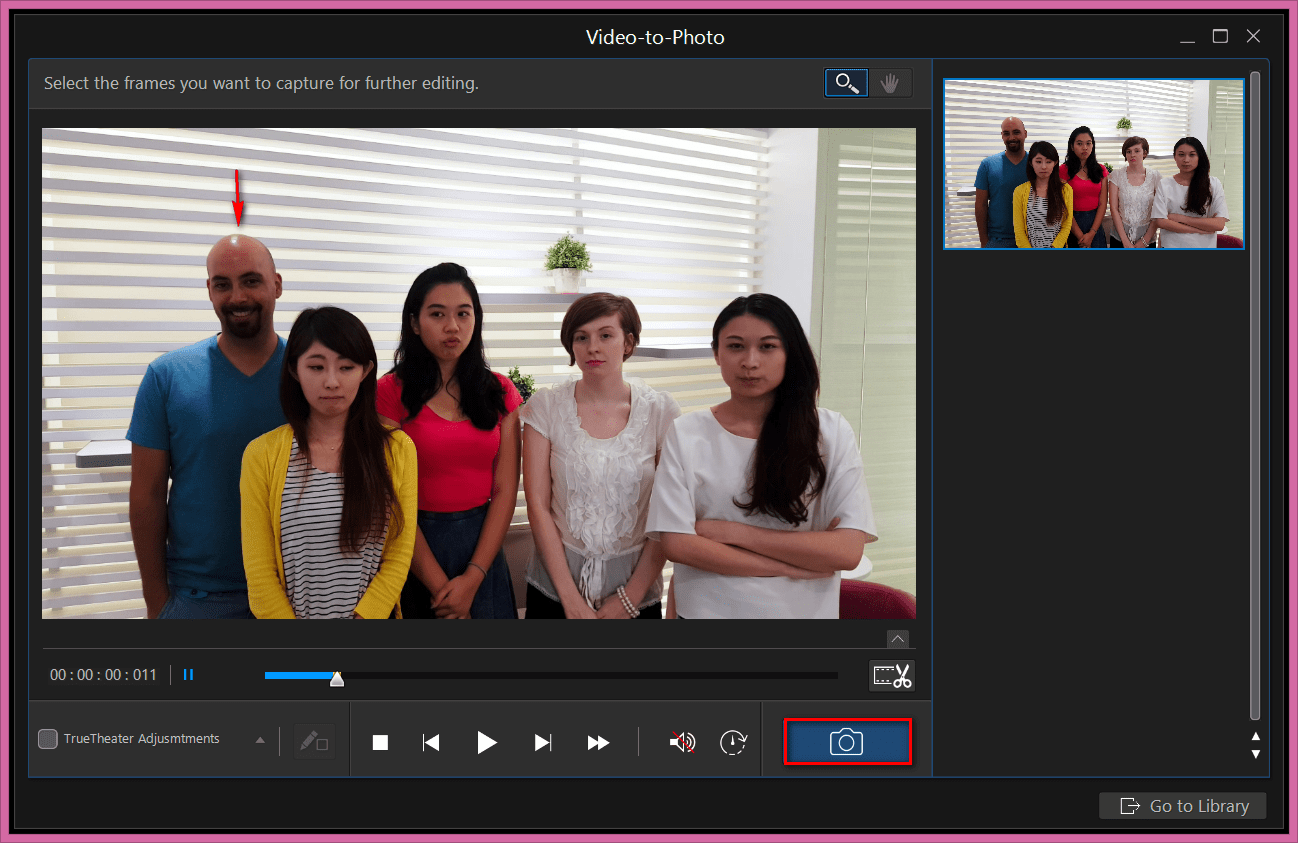
Task: Collapse panel with chevron above scissors
Action: tap(897, 639)
